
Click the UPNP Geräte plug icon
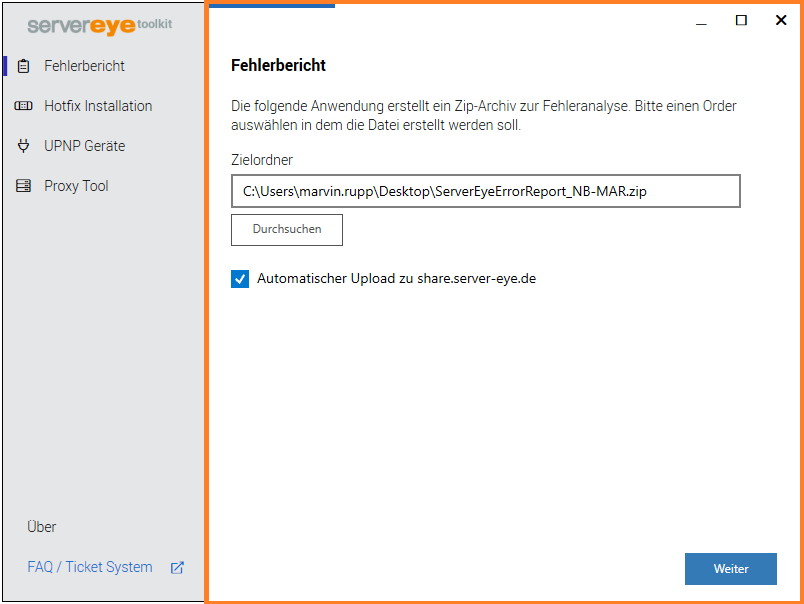coord(24,146)
